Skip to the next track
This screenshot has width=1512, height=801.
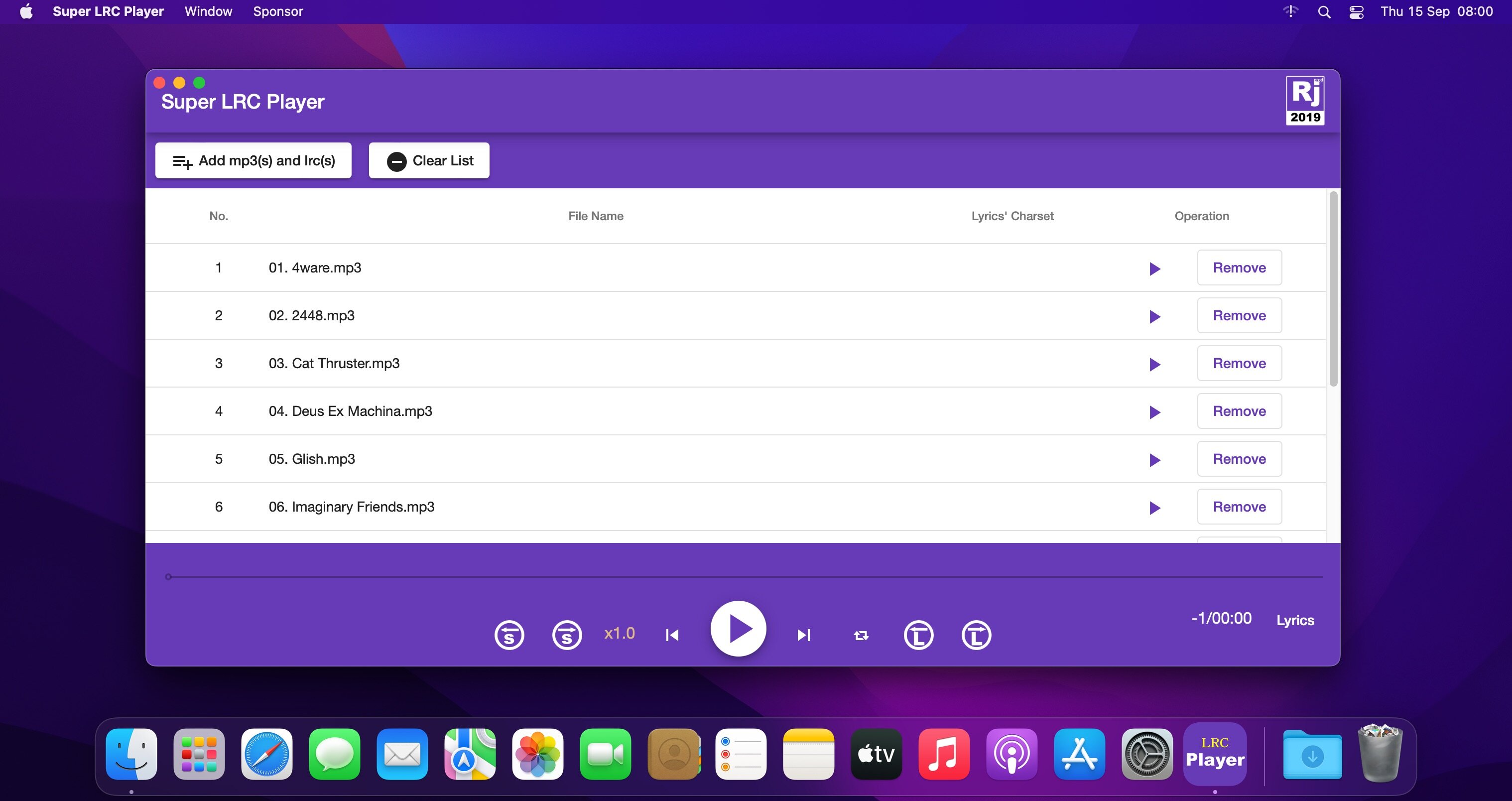pyautogui.click(x=803, y=635)
